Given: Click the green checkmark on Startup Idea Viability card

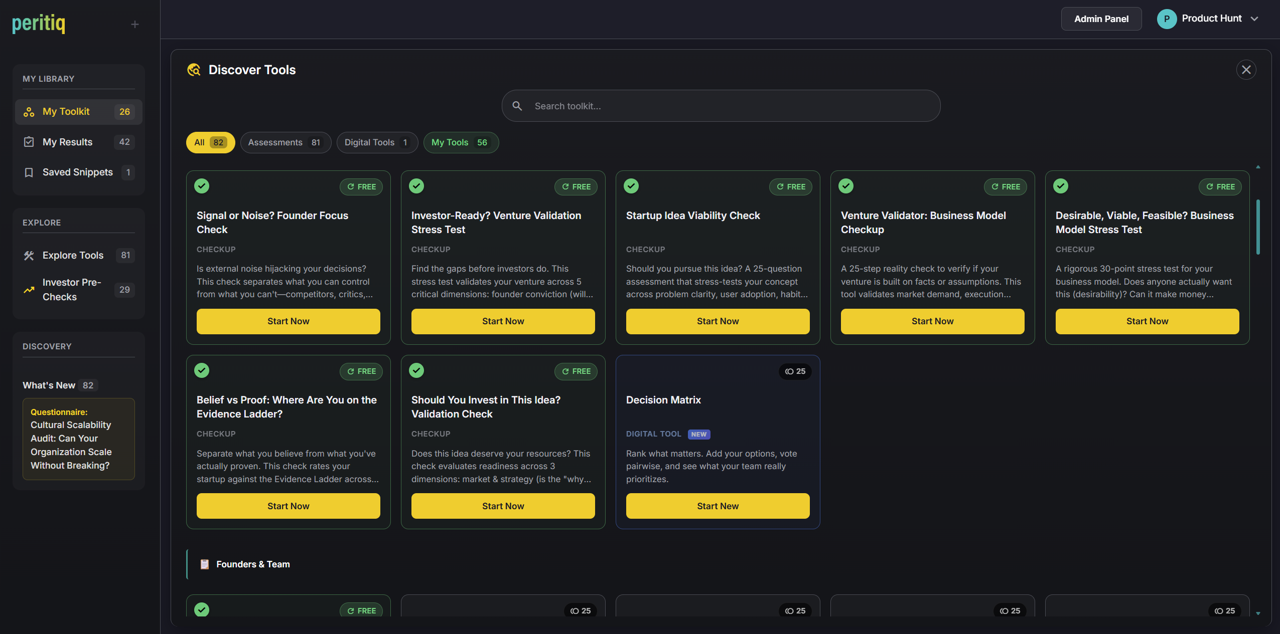Looking at the screenshot, I should pyautogui.click(x=631, y=186).
